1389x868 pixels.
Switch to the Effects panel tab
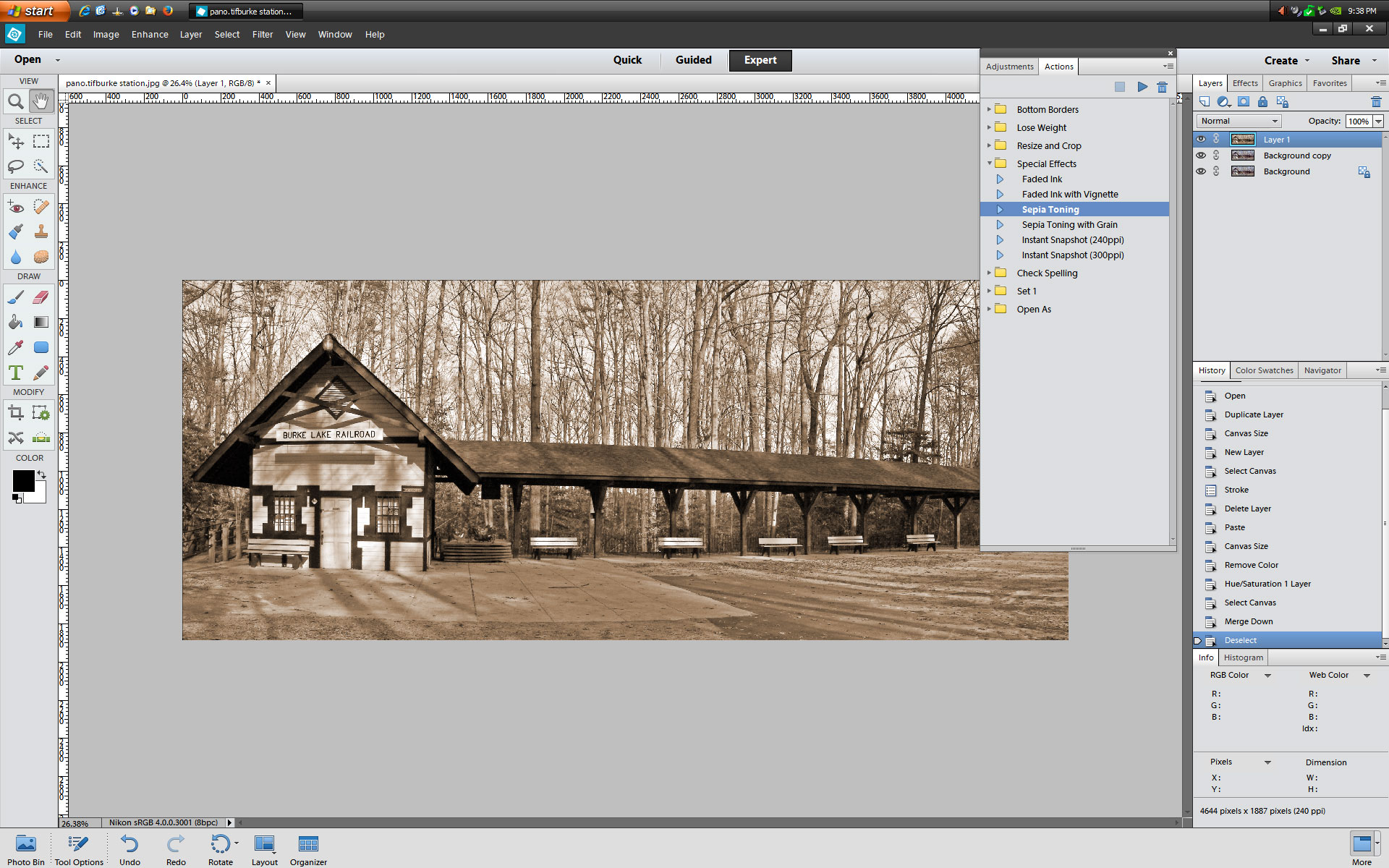[x=1244, y=82]
